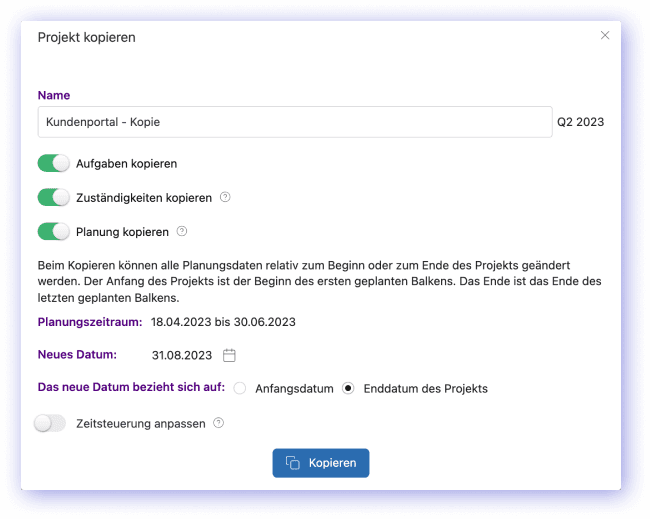
Task: Click the Zeitsteuerung anpassen label text
Action: (x=140, y=423)
